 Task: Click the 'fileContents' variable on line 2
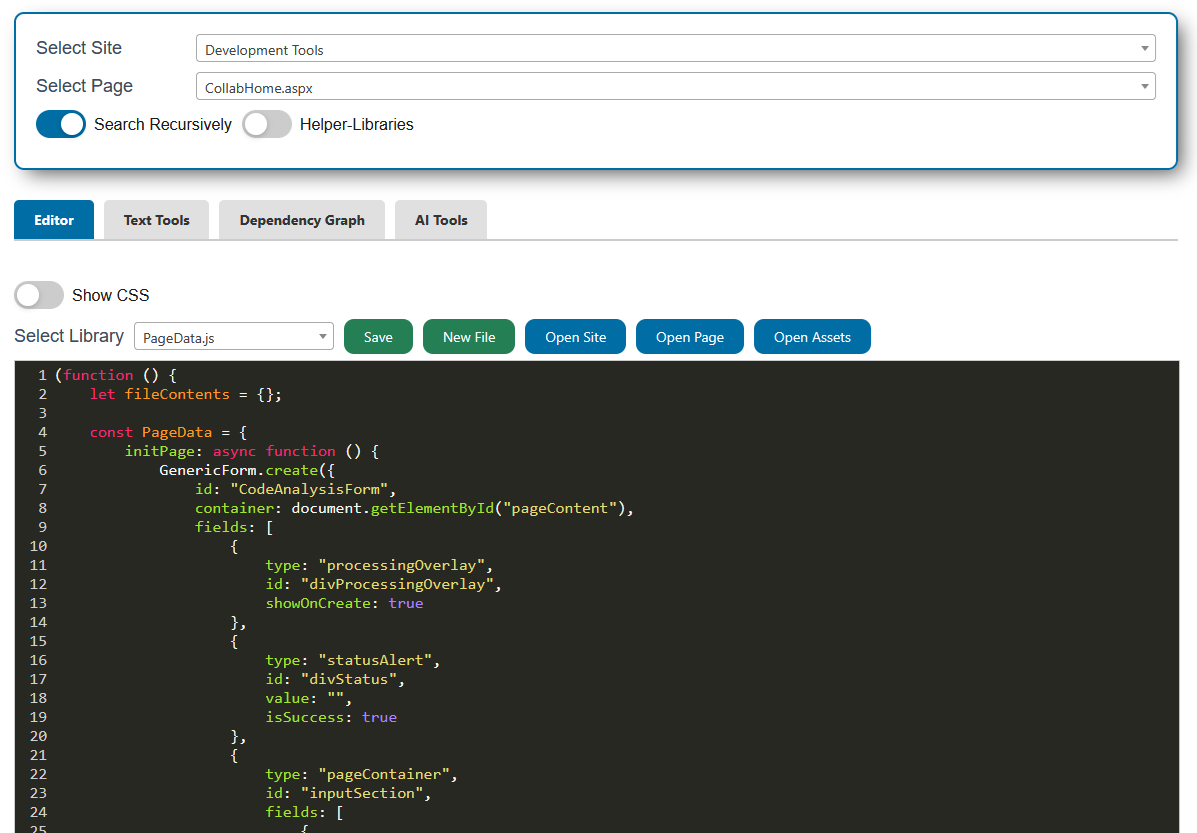(177, 394)
